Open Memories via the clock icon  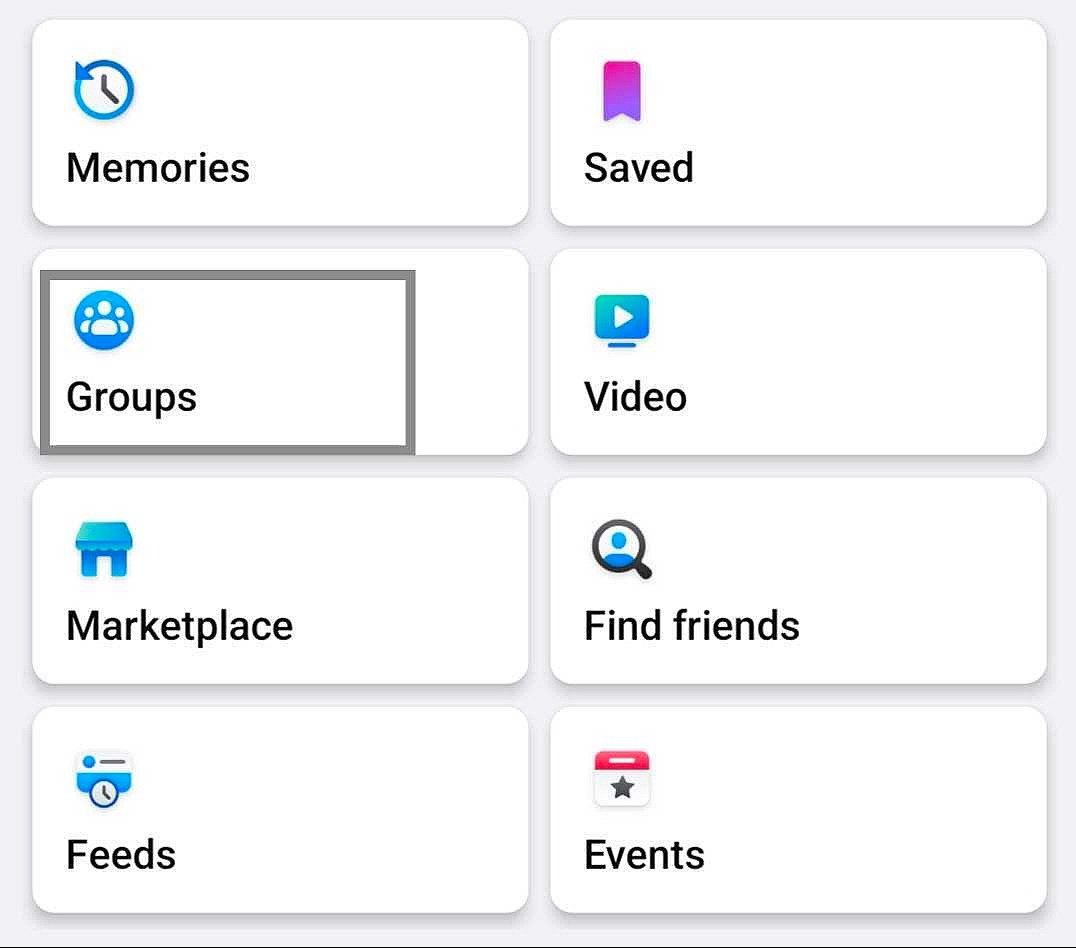point(103,88)
